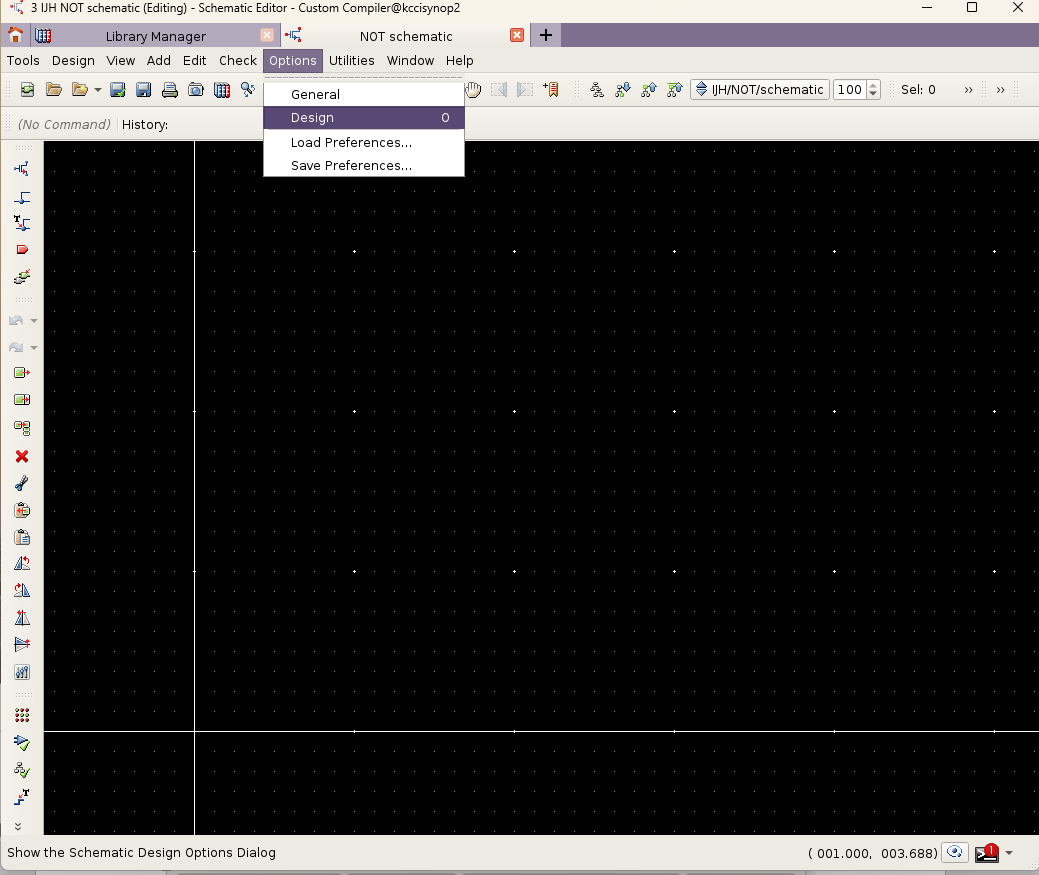Expand hidden toolbar items next to Sel: 0
The height and width of the screenshot is (875, 1039).
968,89
